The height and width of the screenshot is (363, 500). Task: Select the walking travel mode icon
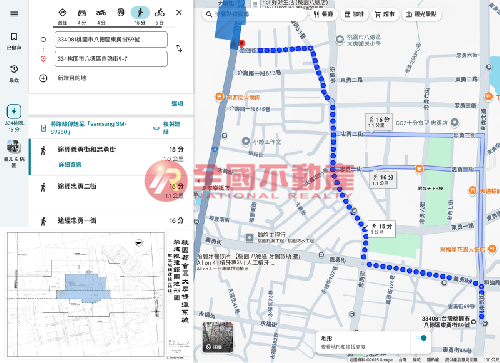coord(140,13)
